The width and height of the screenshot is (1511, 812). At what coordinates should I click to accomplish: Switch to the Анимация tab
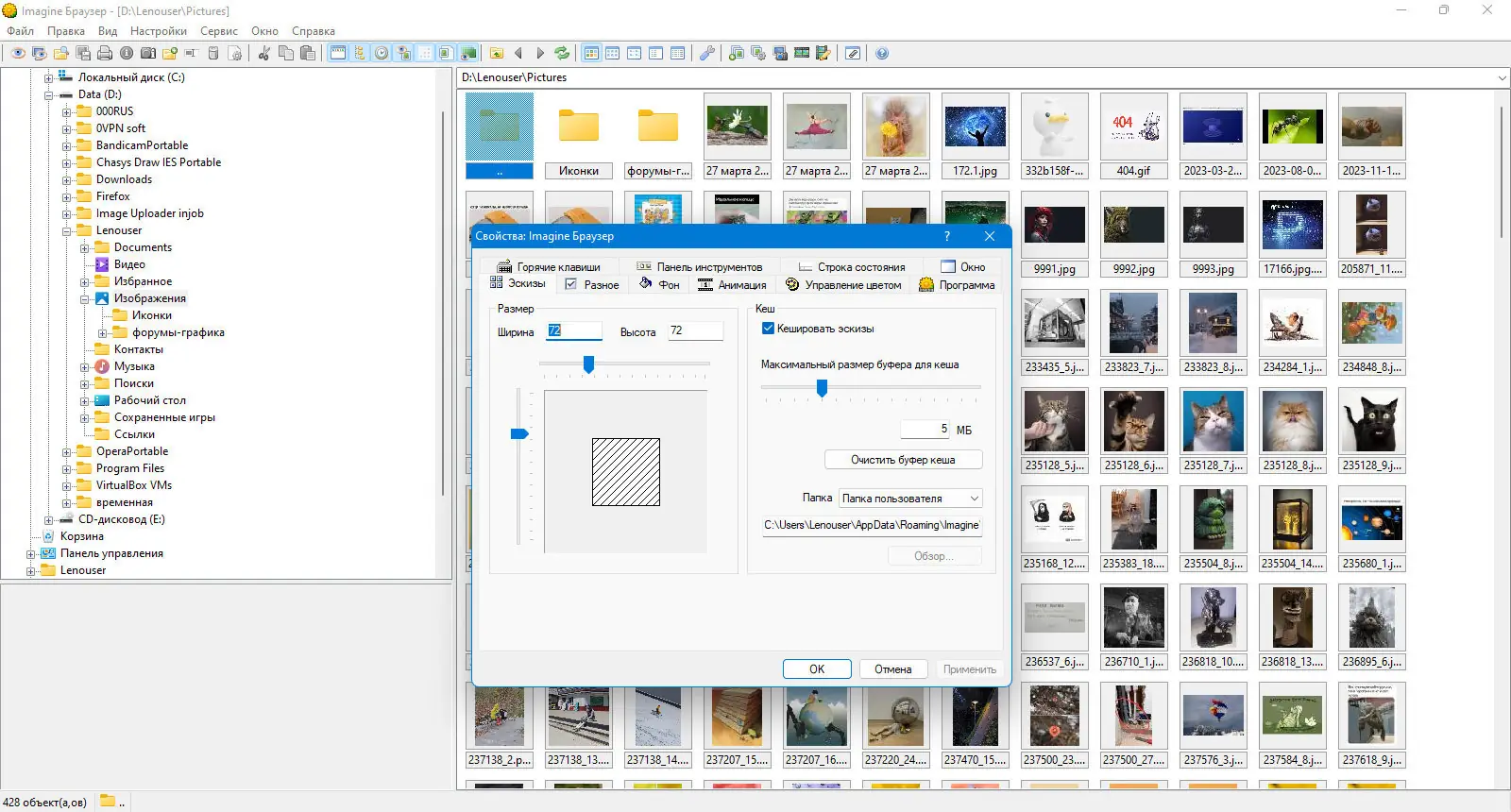[732, 285]
